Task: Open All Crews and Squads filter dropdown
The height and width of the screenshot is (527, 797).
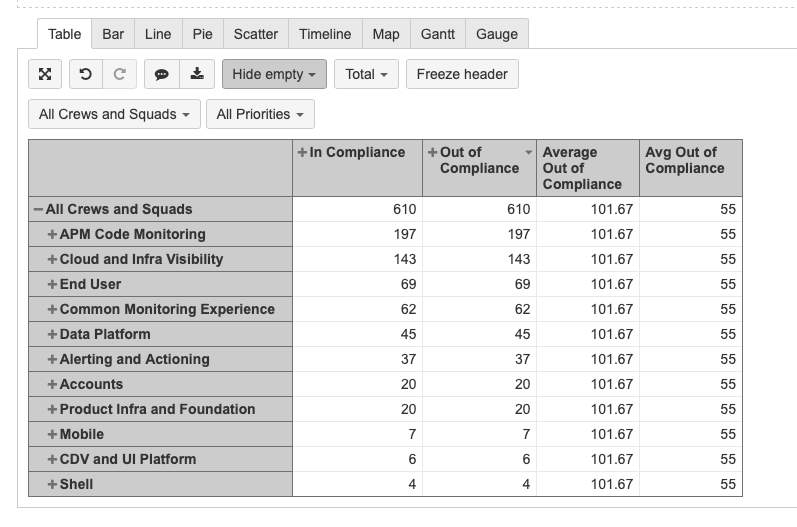Action: tap(114, 114)
